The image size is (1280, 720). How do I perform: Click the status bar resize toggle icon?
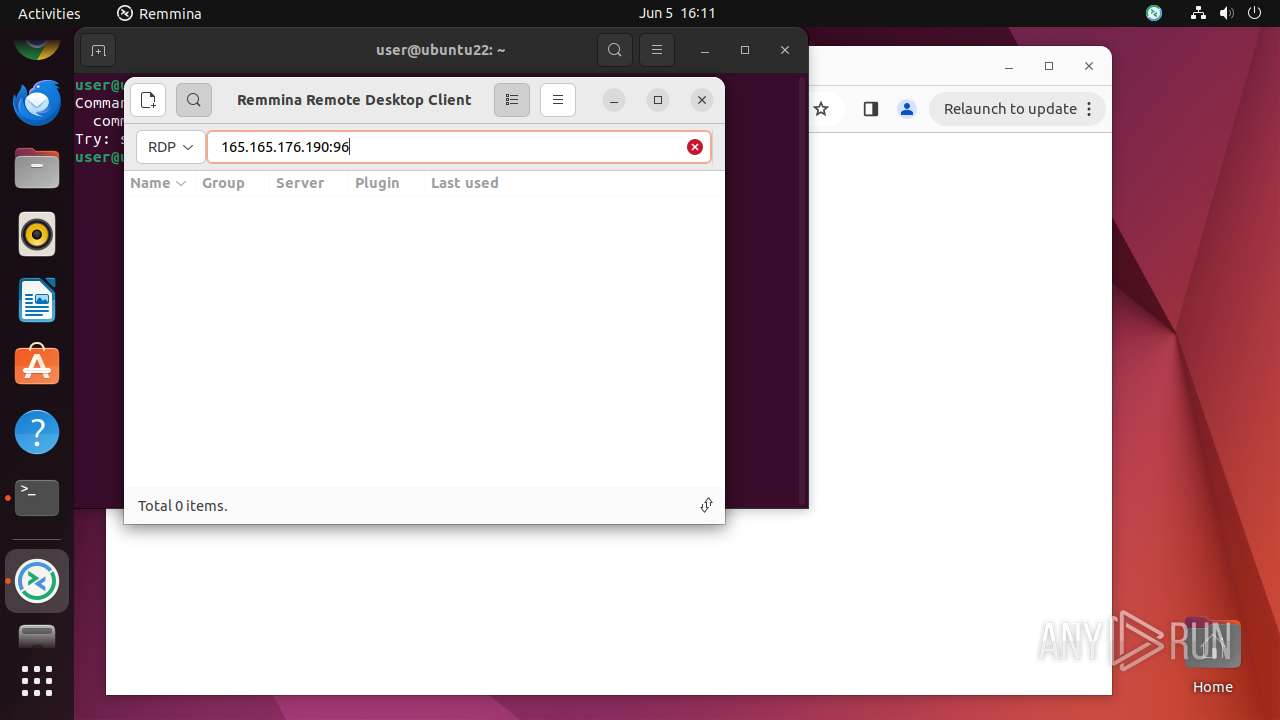click(x=706, y=505)
